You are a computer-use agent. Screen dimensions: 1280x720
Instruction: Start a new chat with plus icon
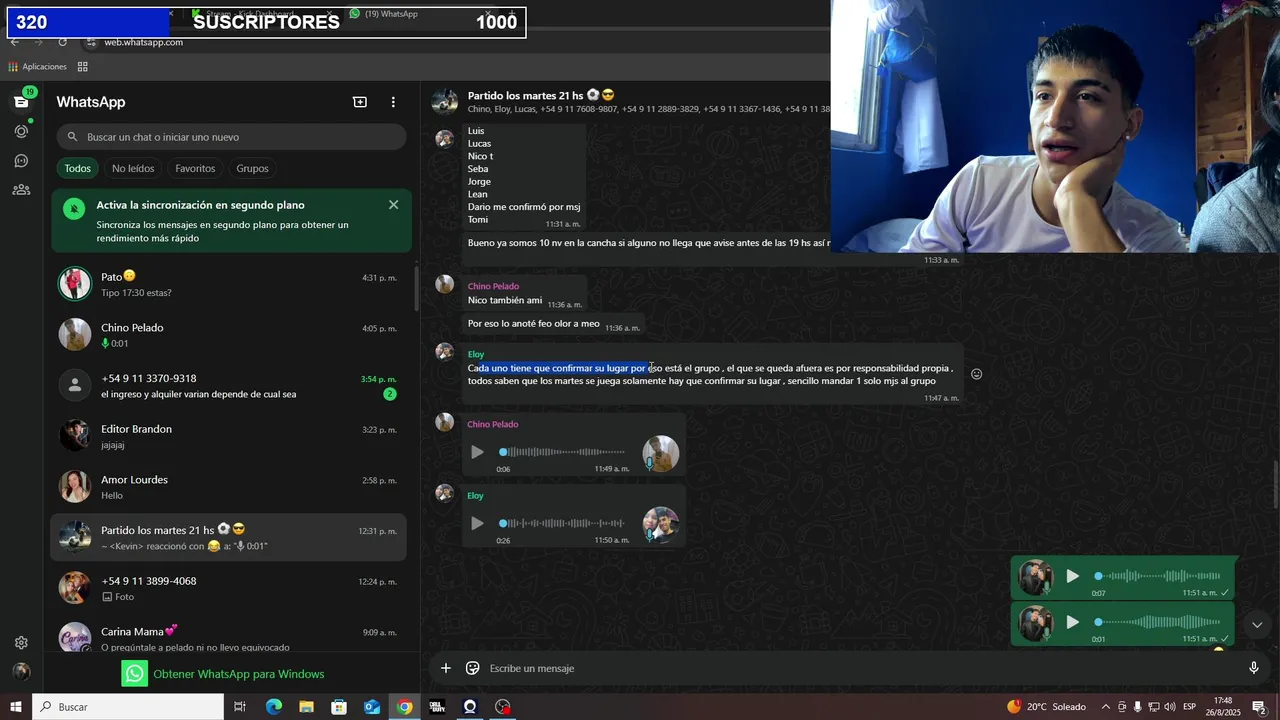coord(360,102)
